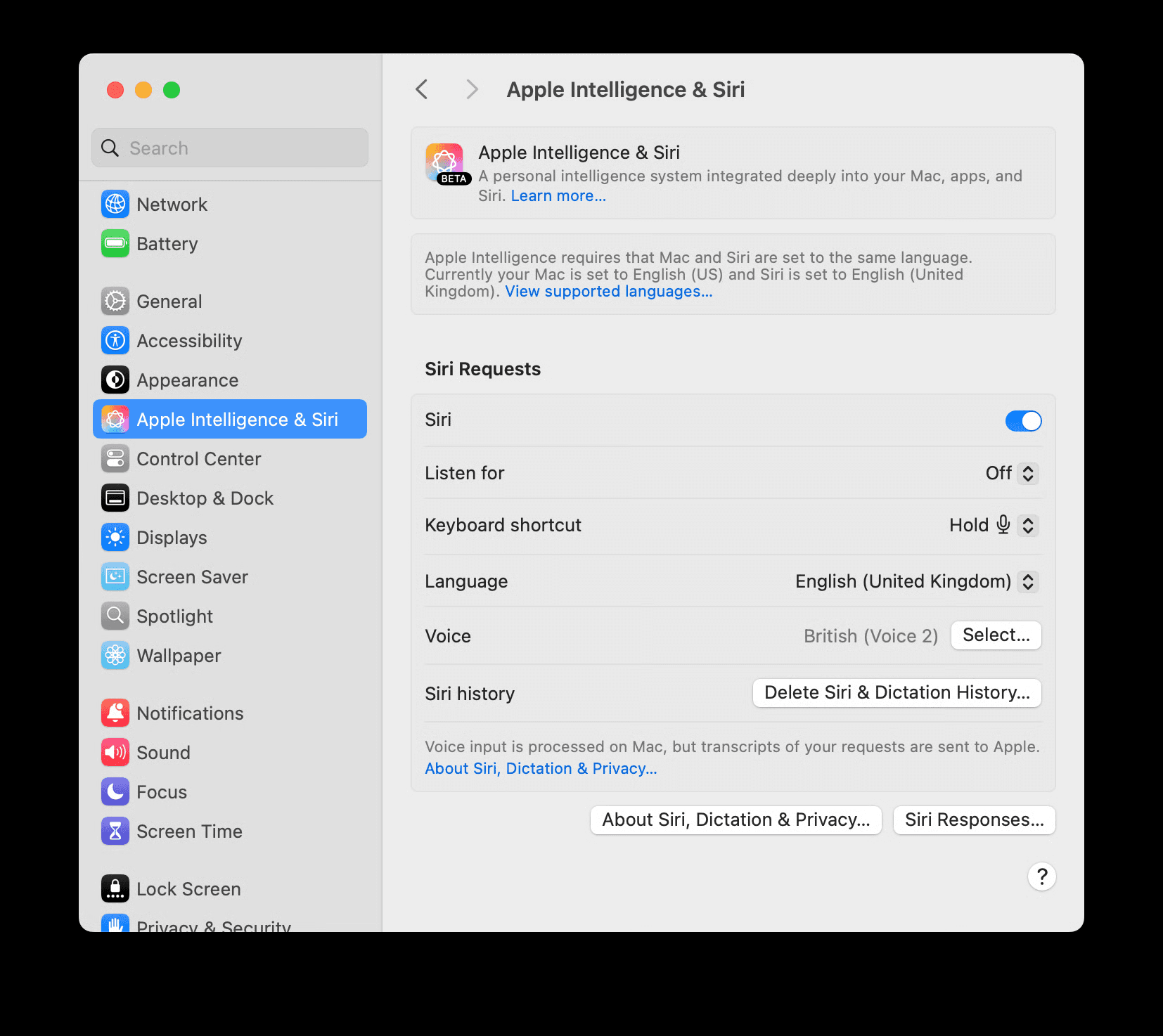Disable the Siri toggle
Viewport: 1163px width, 1036px height.
click(1023, 420)
